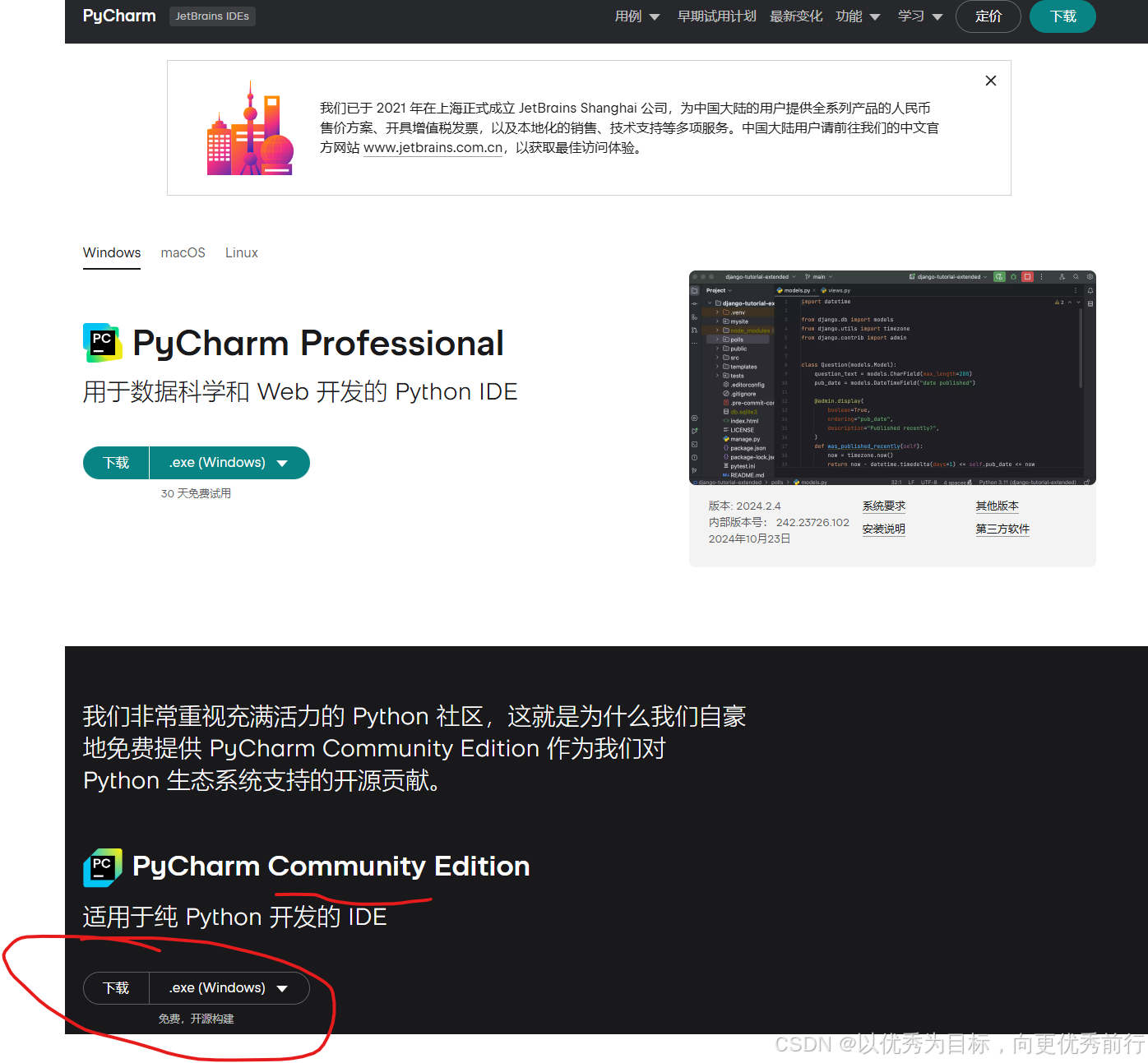View the 系统要求 link
Viewport: 1148px width, 1063px height.
884,506
